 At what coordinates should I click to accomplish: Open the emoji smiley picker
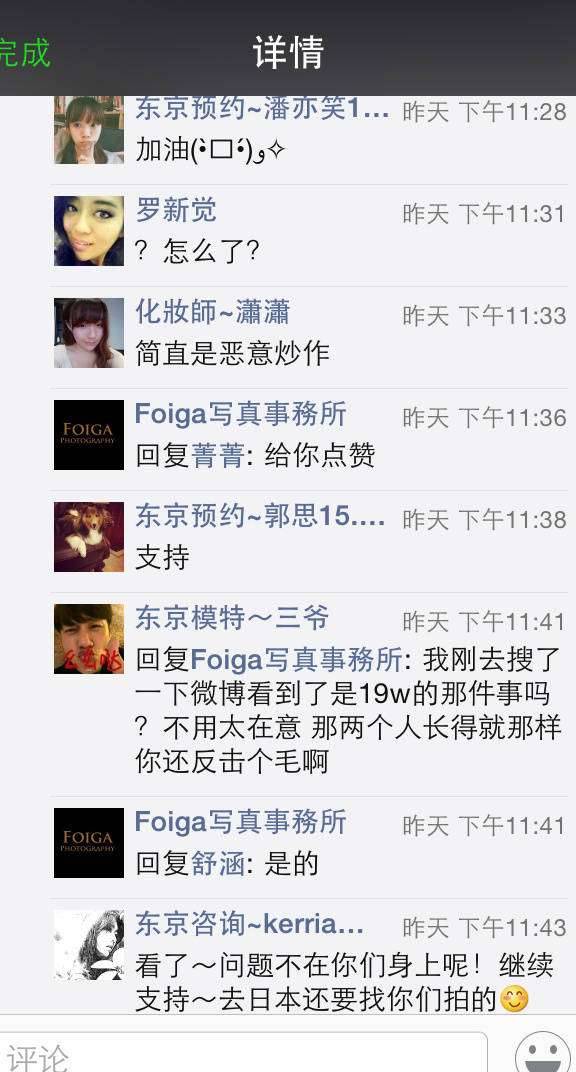(x=543, y=1051)
